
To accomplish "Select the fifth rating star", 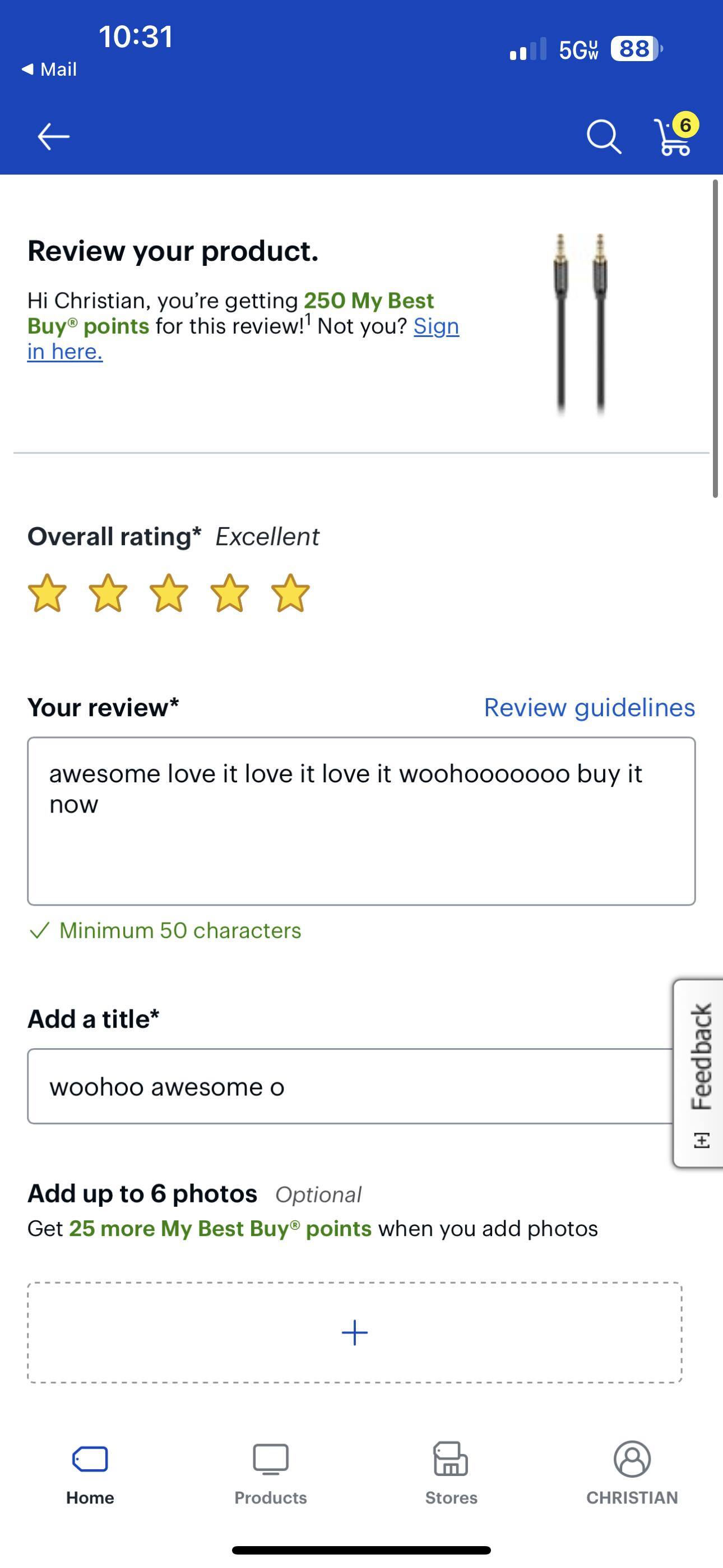I will pyautogui.click(x=290, y=593).
